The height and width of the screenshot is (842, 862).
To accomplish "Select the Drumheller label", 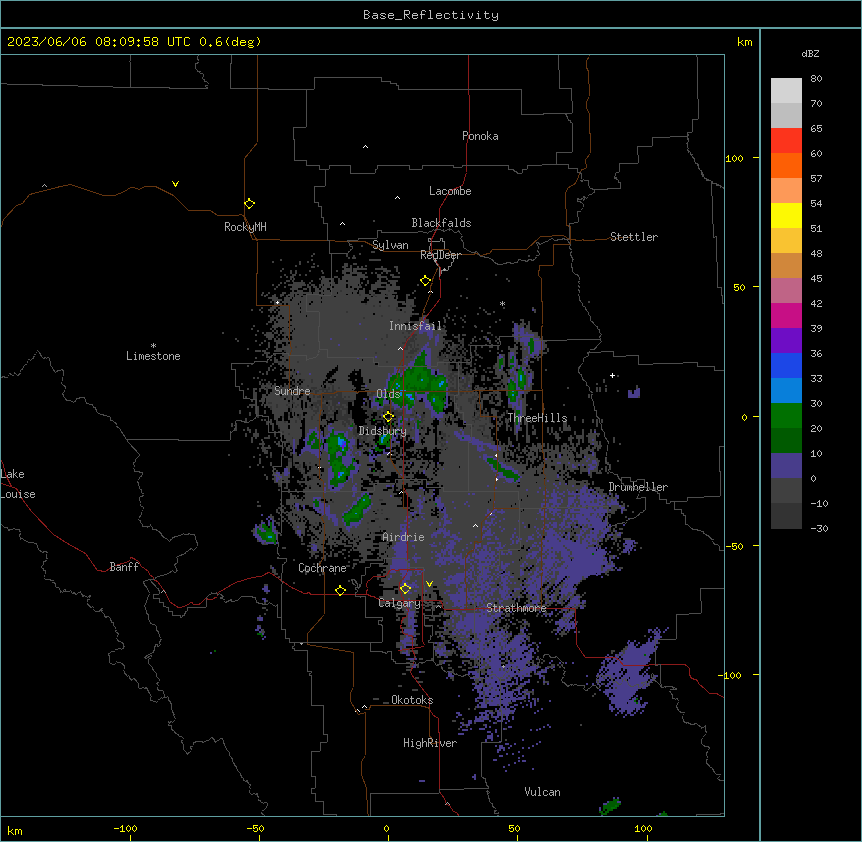I will click(x=638, y=487).
